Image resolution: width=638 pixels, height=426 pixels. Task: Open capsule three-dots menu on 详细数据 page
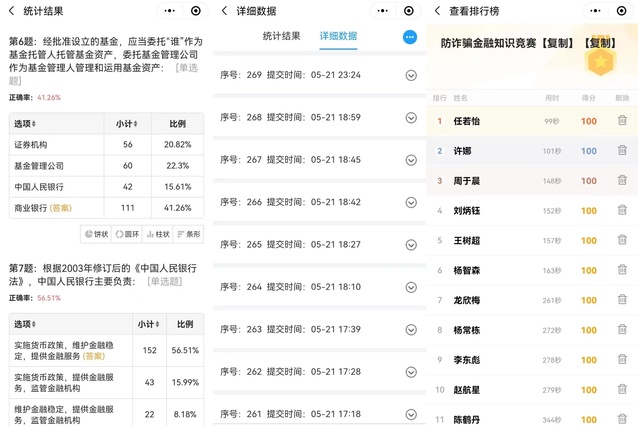coord(359,11)
